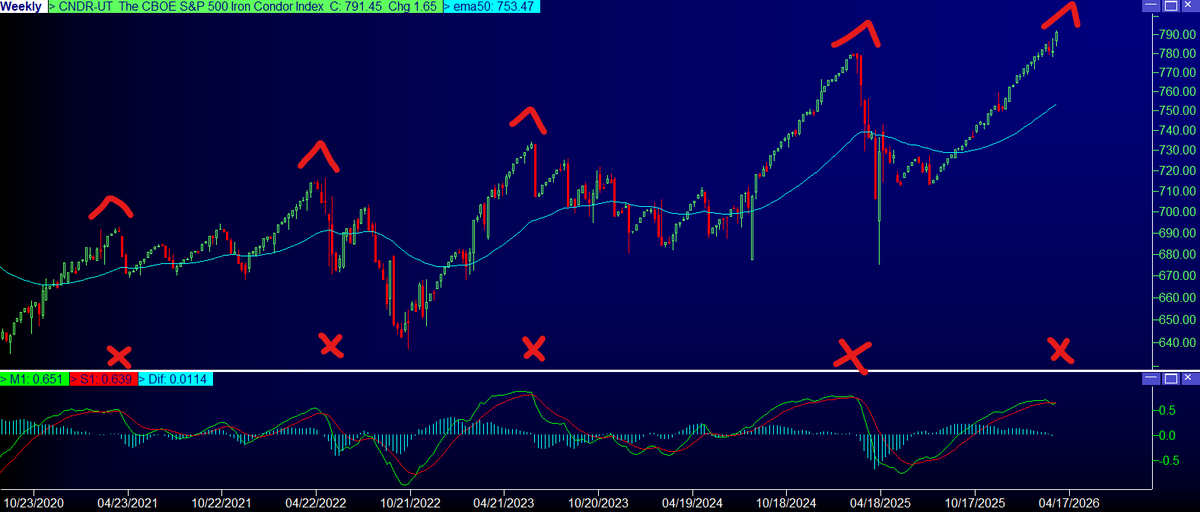This screenshot has height=512, width=1200.
Task: Click the 750.00 price axis label
Action: coord(1177,111)
